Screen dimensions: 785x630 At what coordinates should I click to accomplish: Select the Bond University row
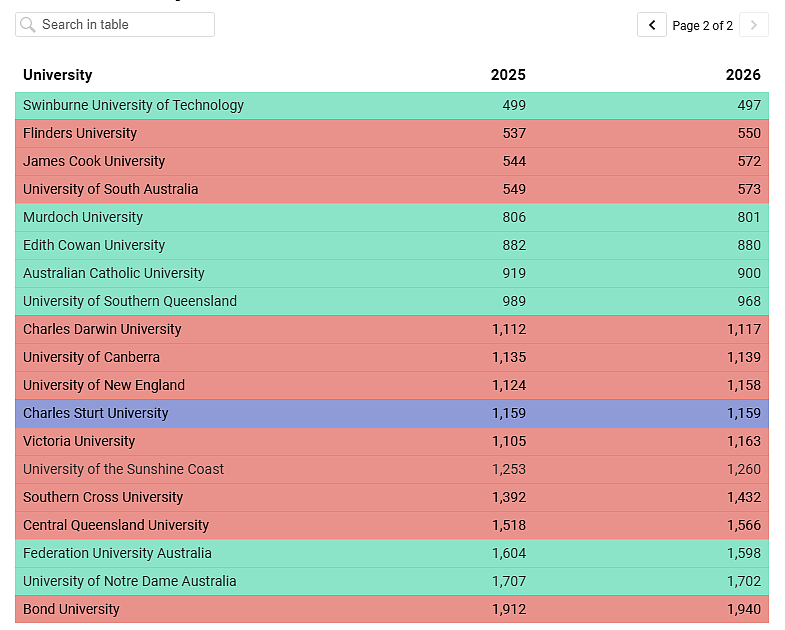[392, 609]
